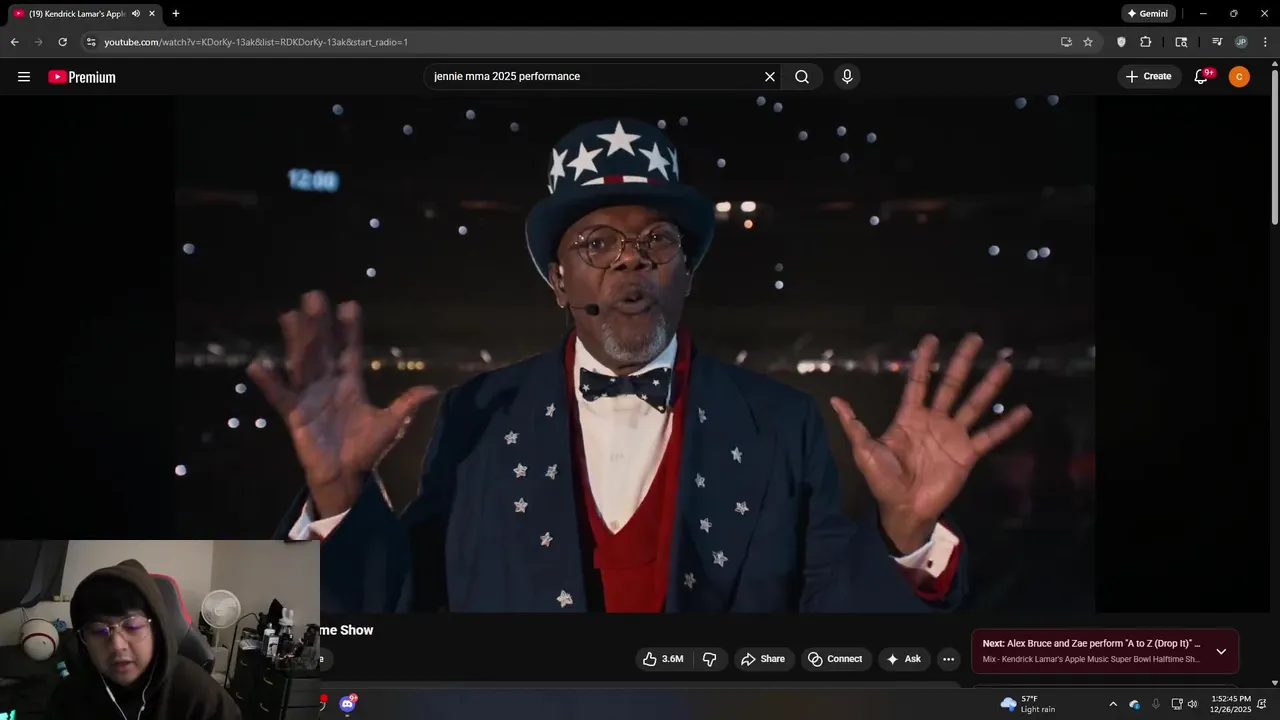
Task: Select the youtube.com URL in address bar
Action: (256, 42)
